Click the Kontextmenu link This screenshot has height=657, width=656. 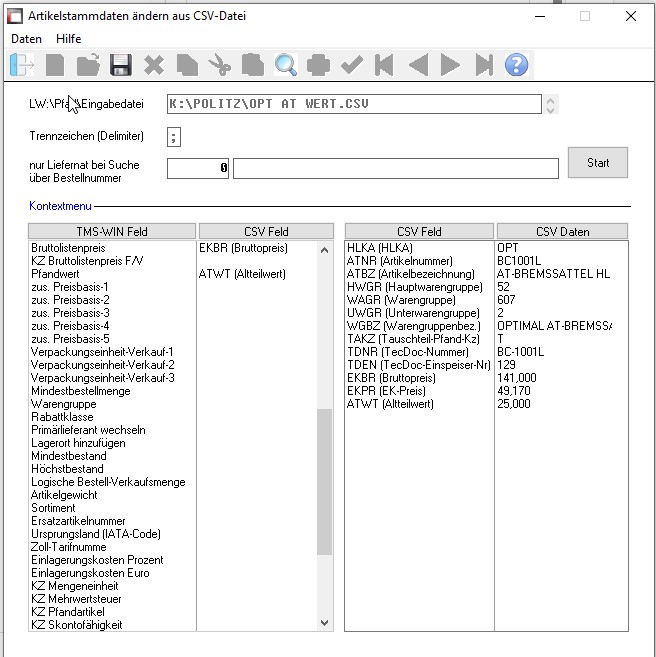pos(60,206)
